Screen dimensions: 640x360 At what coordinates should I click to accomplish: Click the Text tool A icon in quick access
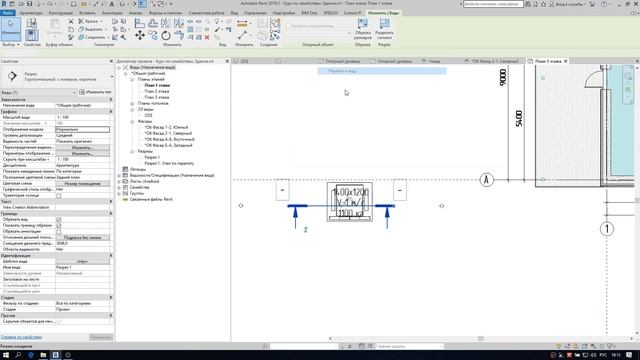[112, 4]
